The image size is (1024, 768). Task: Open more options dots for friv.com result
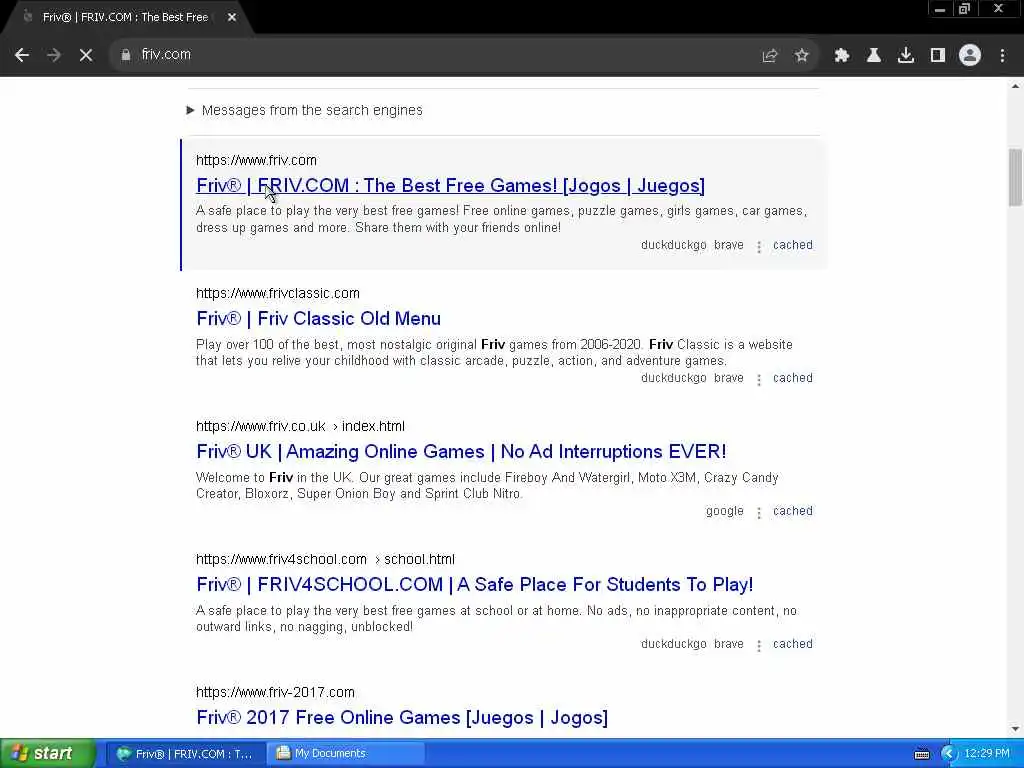click(759, 246)
